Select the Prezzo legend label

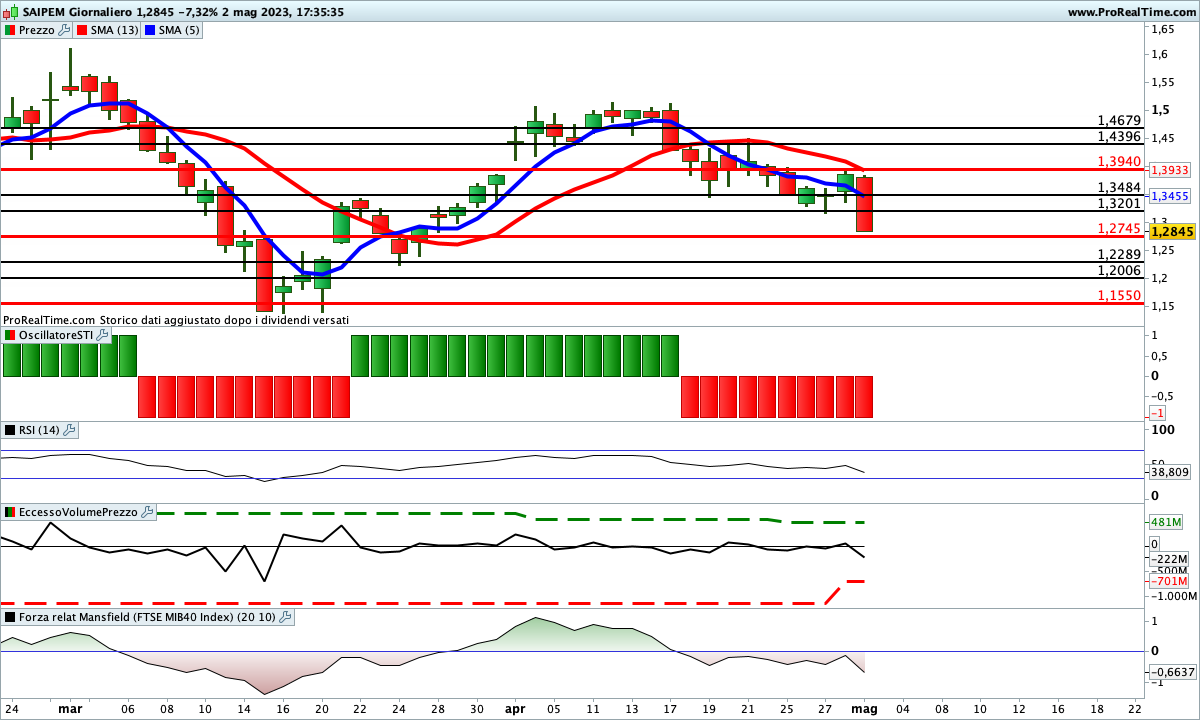pyautogui.click(x=37, y=30)
